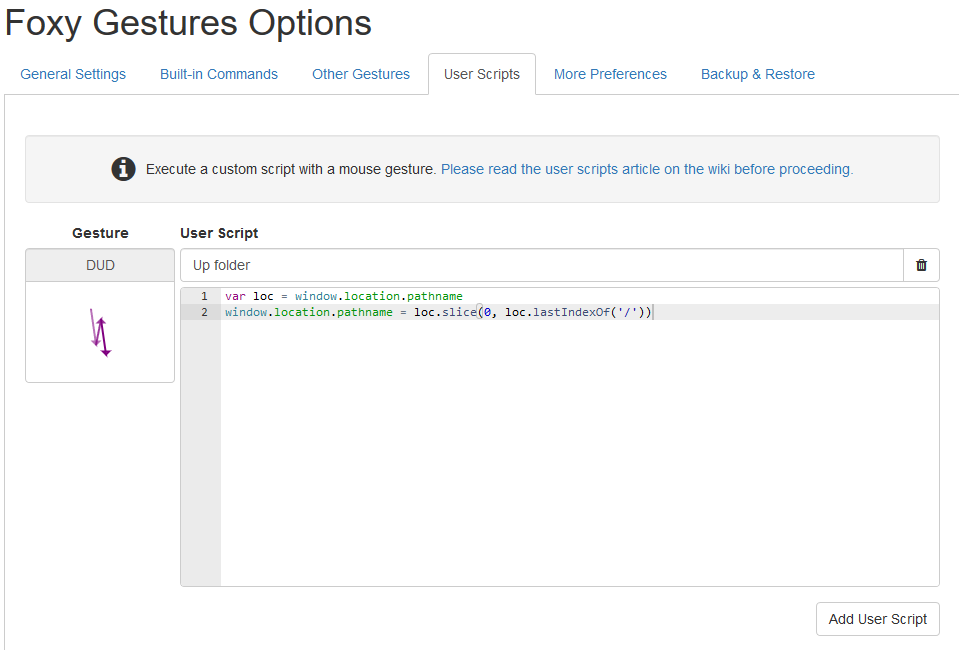The height and width of the screenshot is (650, 959).
Task: Click the Foxy Gestures Options heading
Action: 188,24
